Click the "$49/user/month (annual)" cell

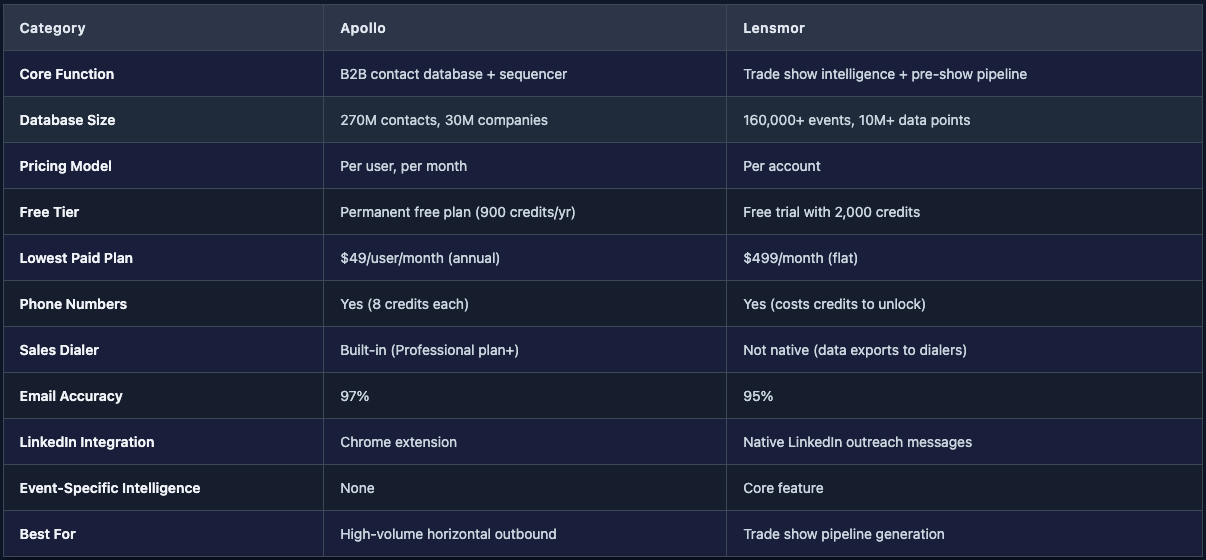coord(420,258)
